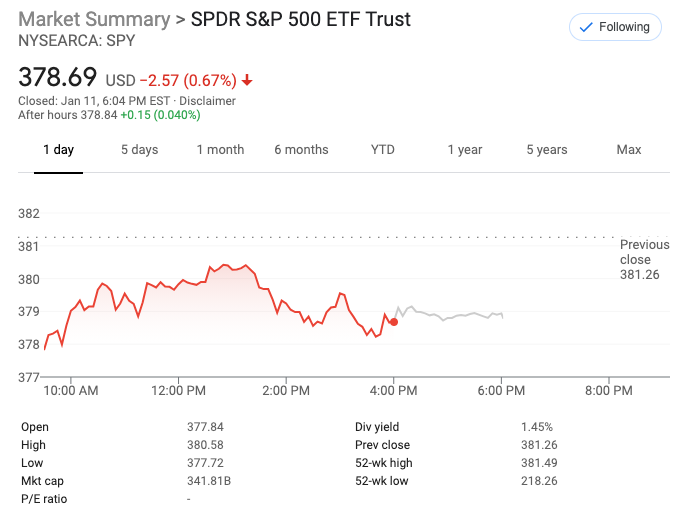
Task: Open the Disclaimer link
Action: (x=207, y=101)
